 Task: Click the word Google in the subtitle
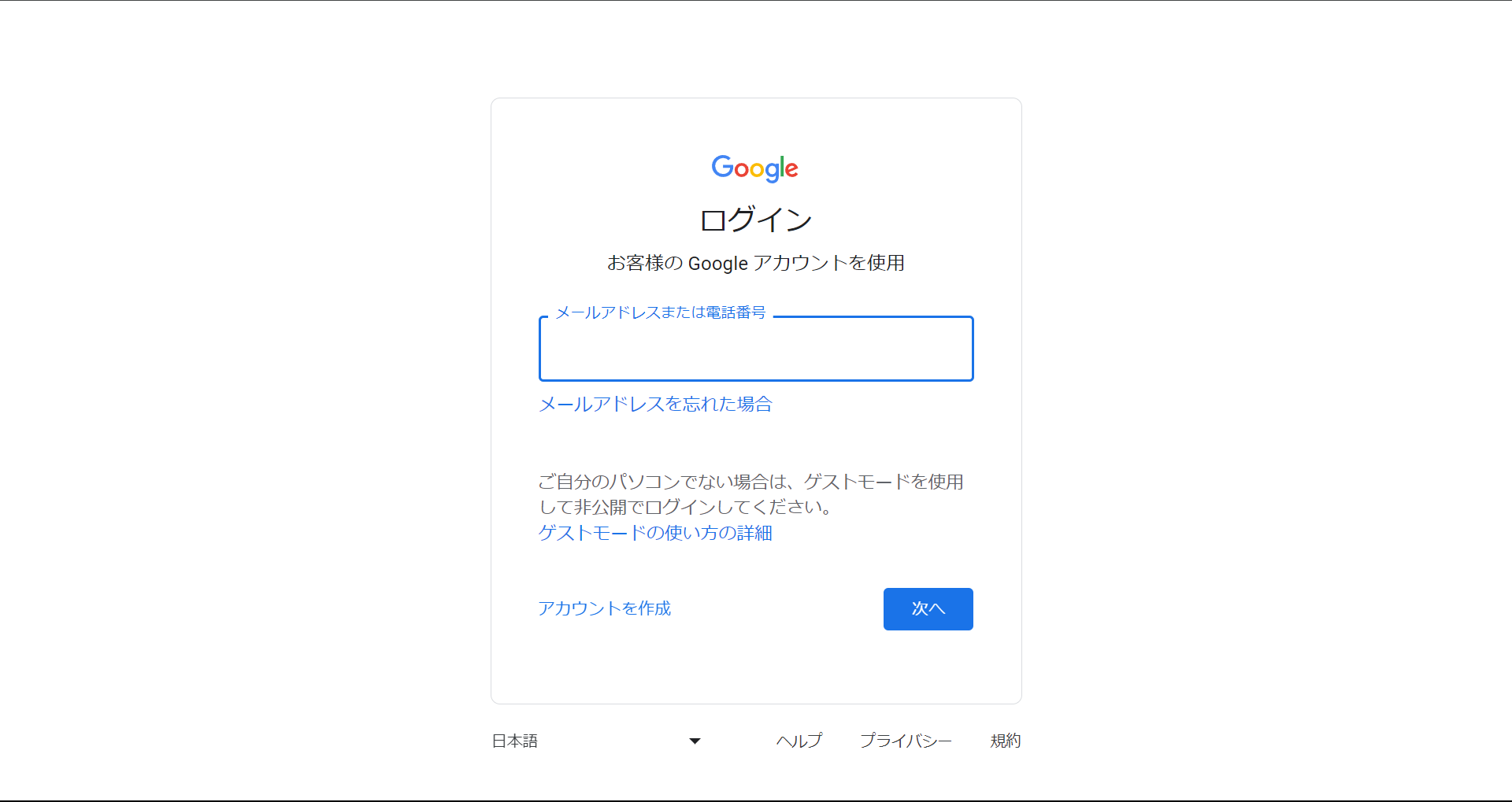(x=717, y=264)
